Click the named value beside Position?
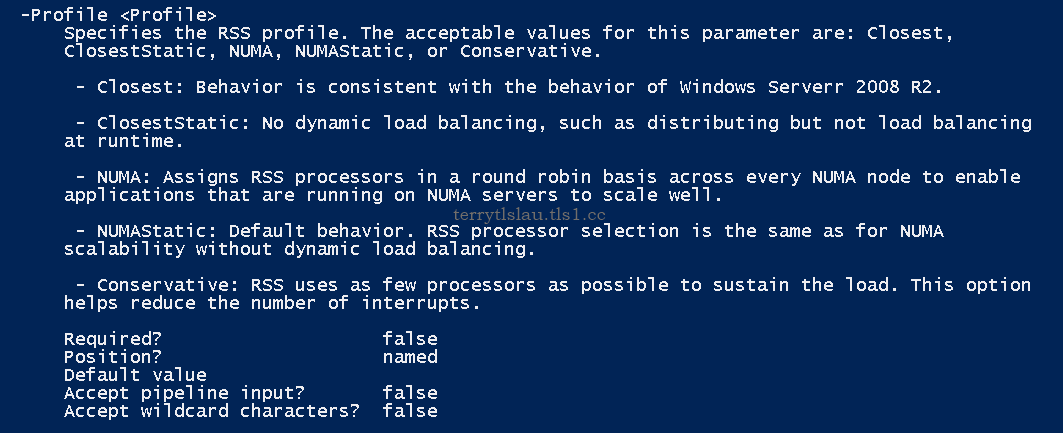This screenshot has height=433, width=1063. pos(409,357)
